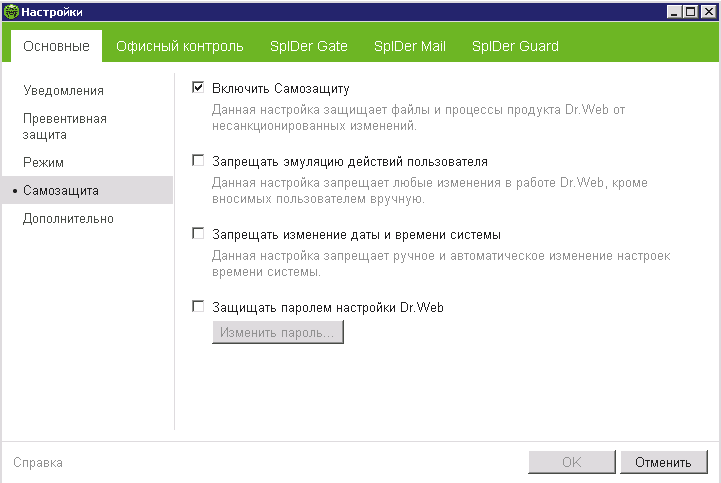The width and height of the screenshot is (721, 483).
Task: Click the Dr.Web spider icon in title bar
Action: pos(11,11)
